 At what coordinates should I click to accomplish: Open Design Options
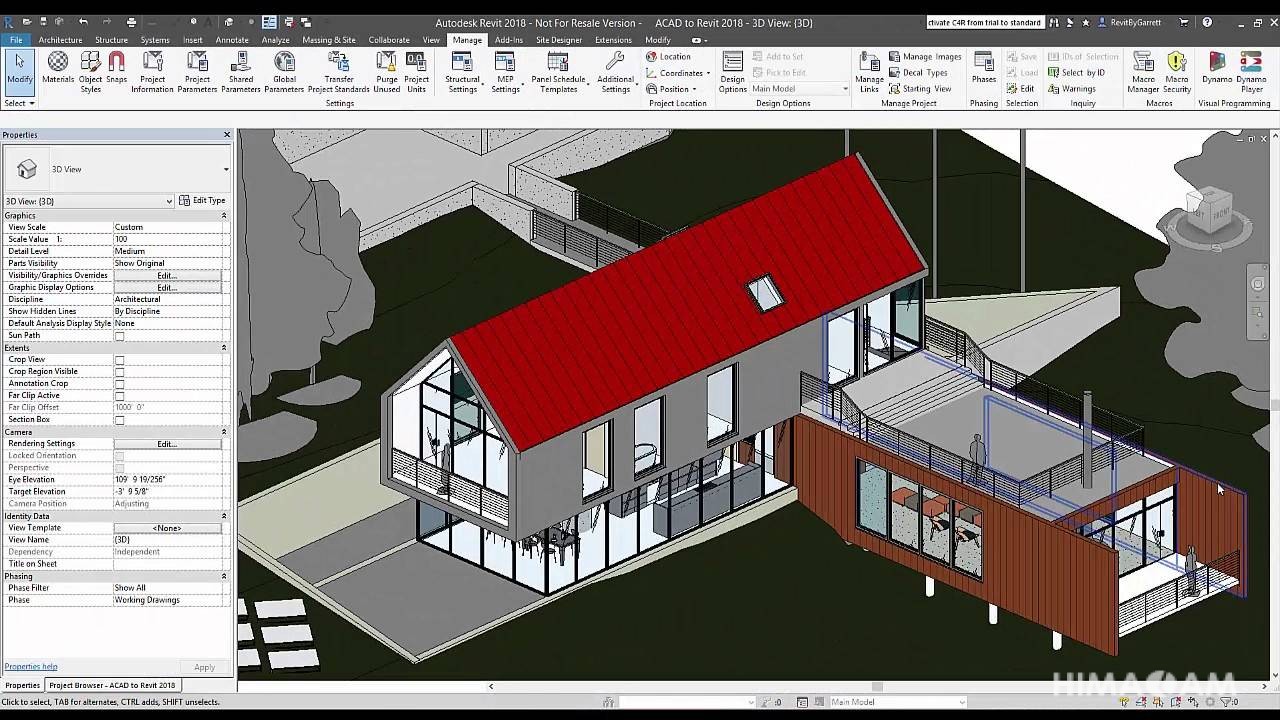click(x=732, y=72)
